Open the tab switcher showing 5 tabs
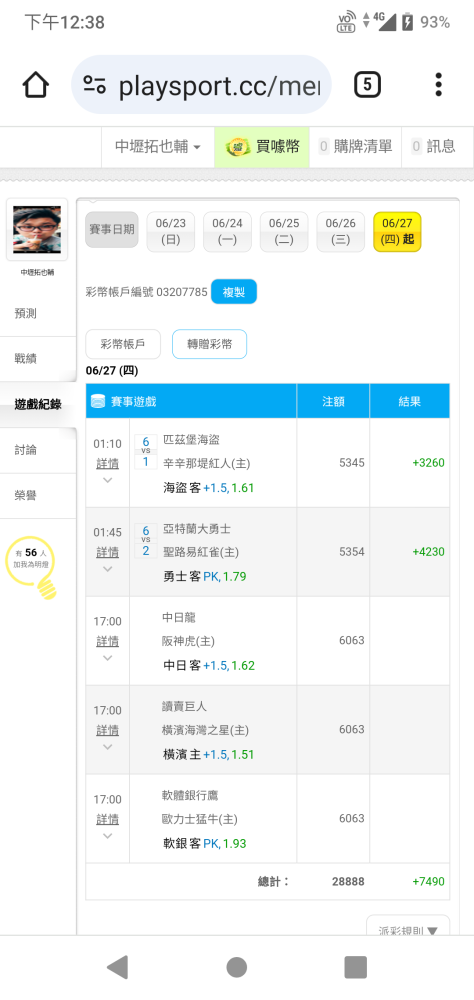Viewport: 474px width, 1000px height. pyautogui.click(x=367, y=84)
